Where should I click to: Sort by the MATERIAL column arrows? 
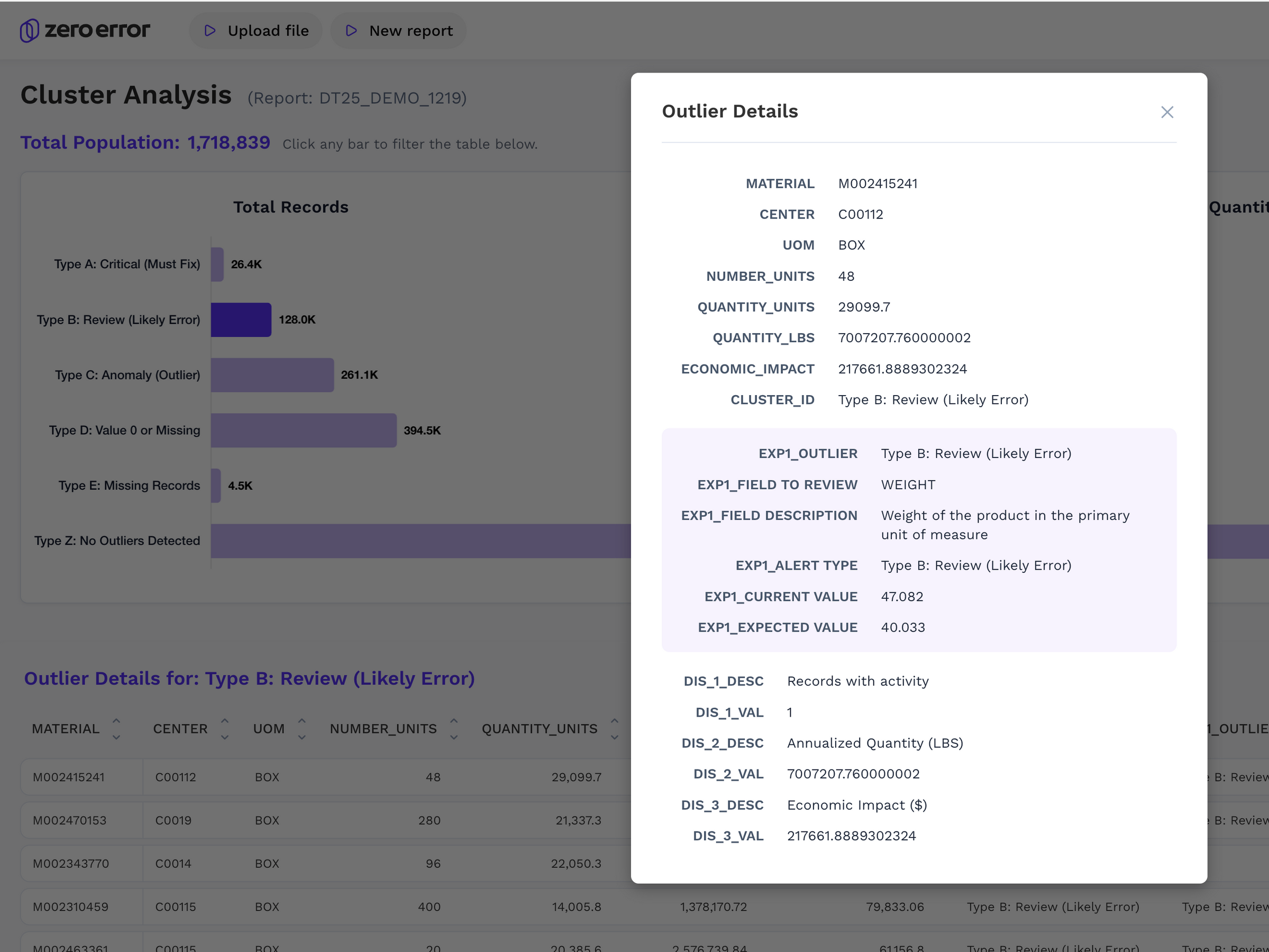pyautogui.click(x=116, y=728)
